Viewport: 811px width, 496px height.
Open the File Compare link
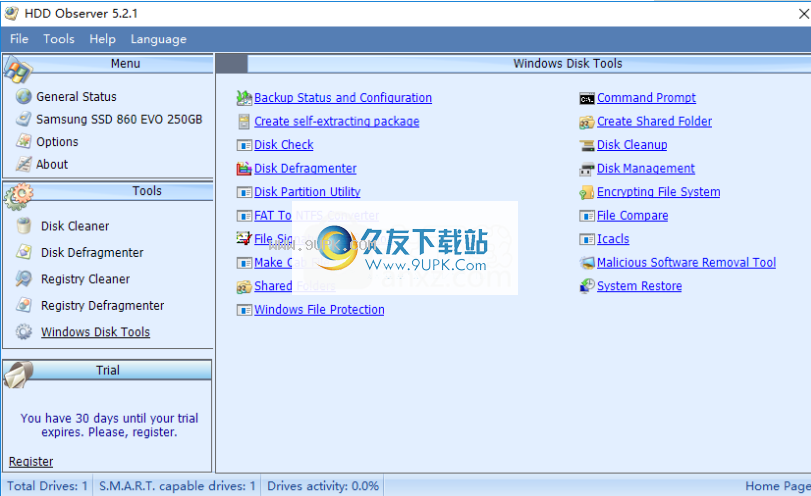point(632,216)
